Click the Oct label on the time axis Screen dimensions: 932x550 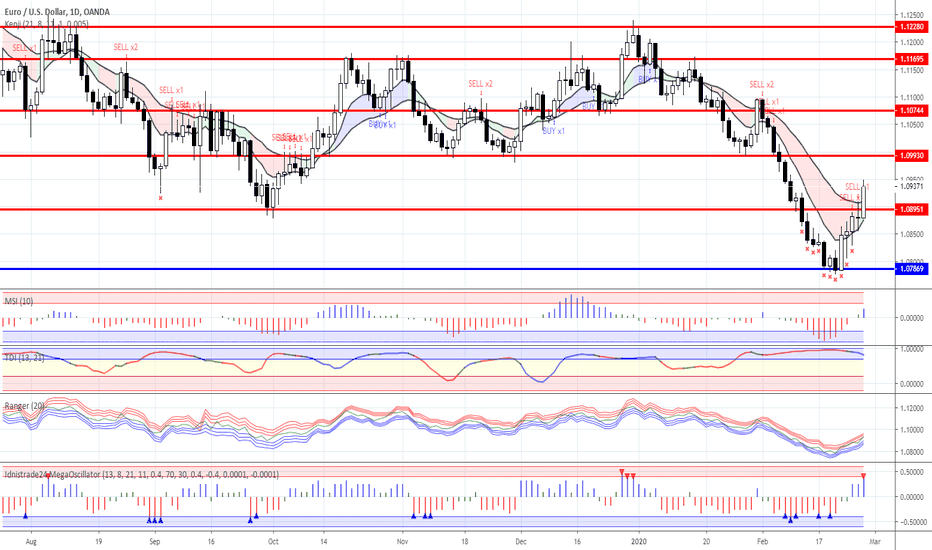[273, 542]
